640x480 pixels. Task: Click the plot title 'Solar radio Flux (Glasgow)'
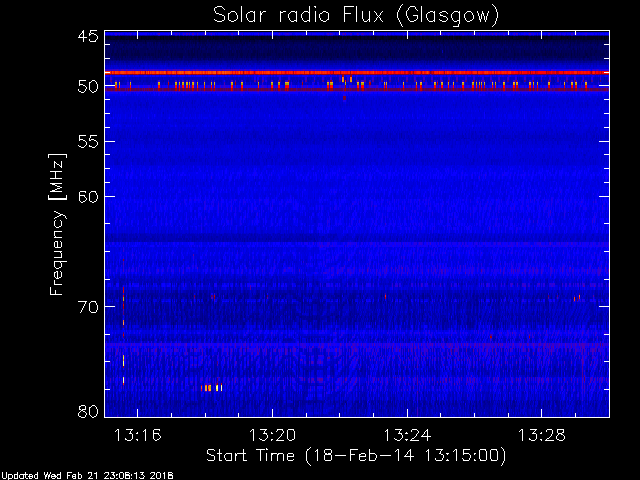(x=356, y=16)
